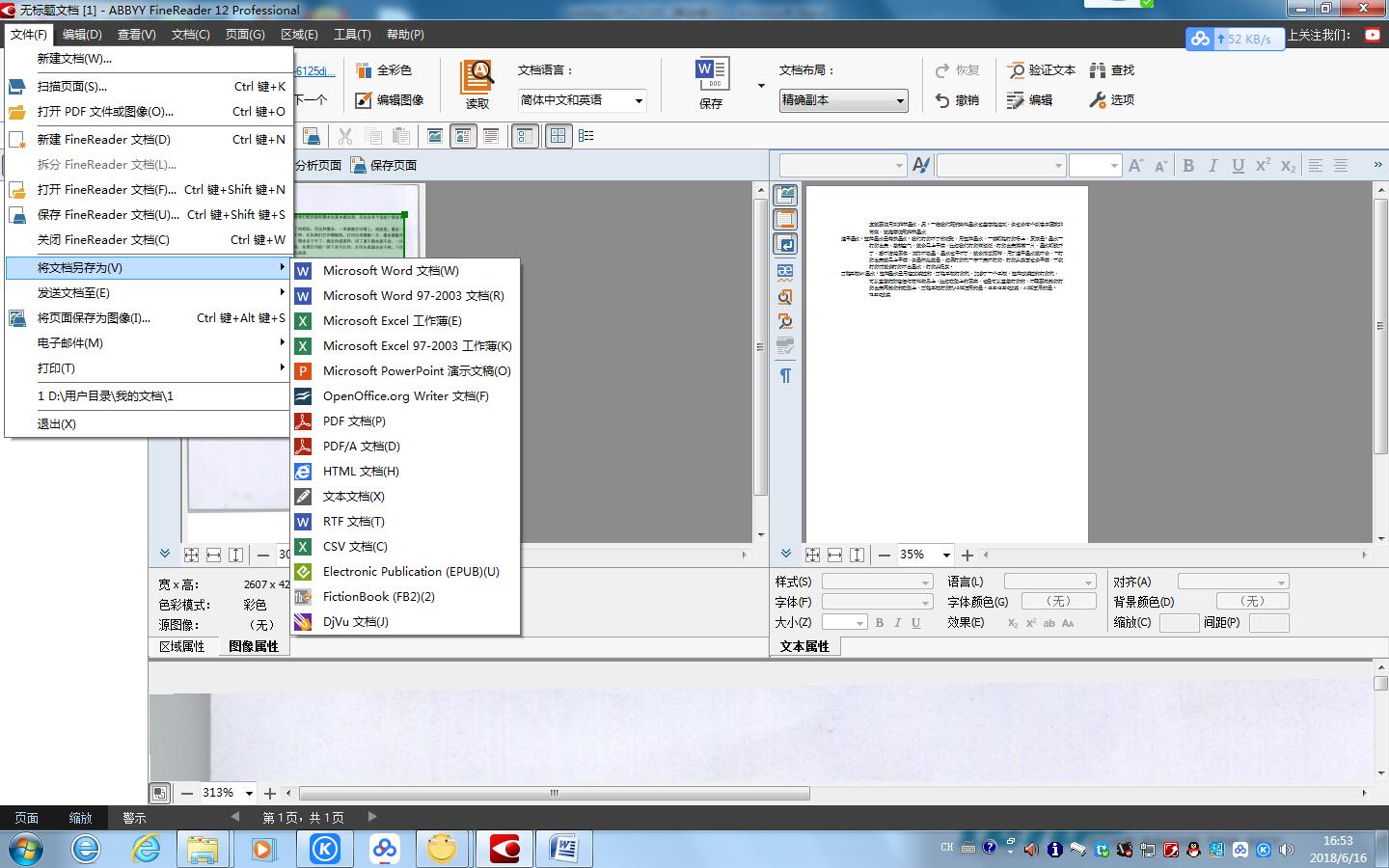Toggle the details list view icon

pyautogui.click(x=586, y=136)
